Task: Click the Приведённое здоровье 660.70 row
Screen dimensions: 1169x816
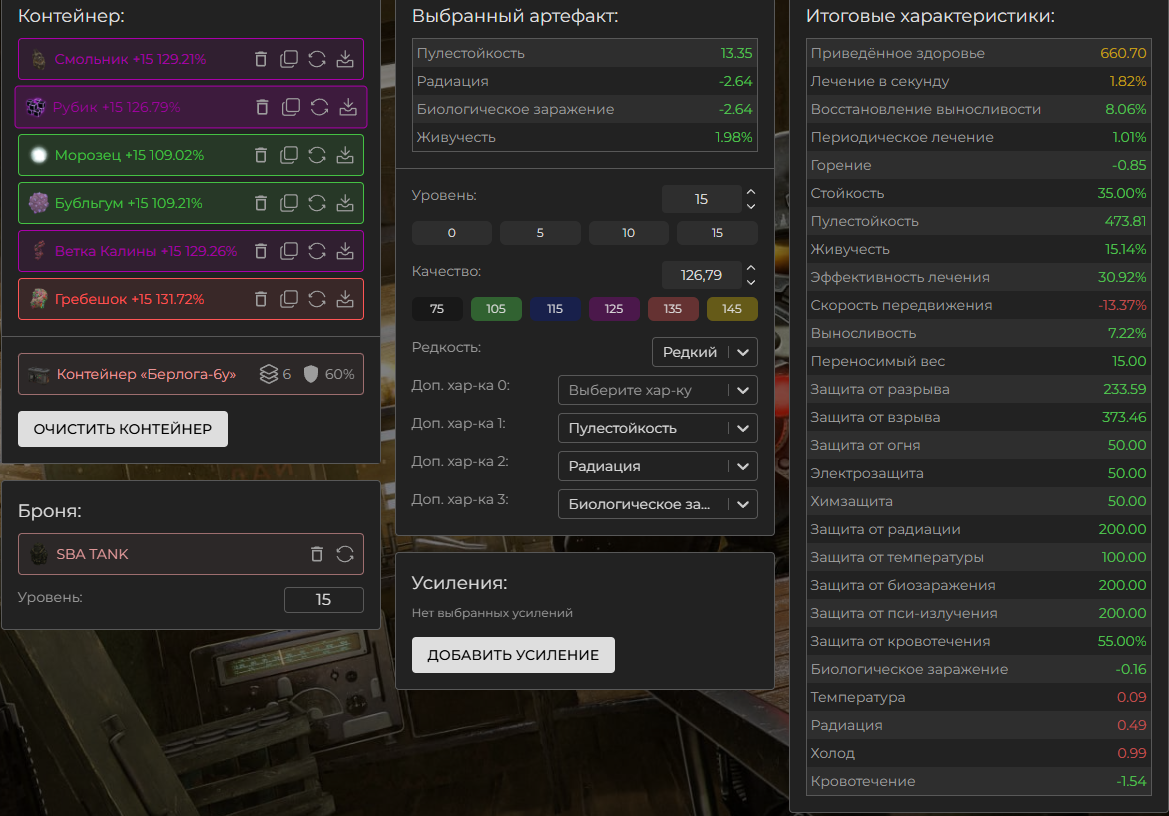Action: tap(979, 53)
